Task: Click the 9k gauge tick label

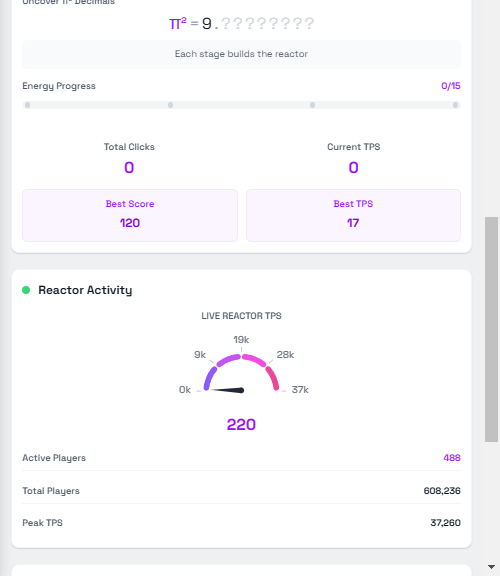Action: click(200, 355)
